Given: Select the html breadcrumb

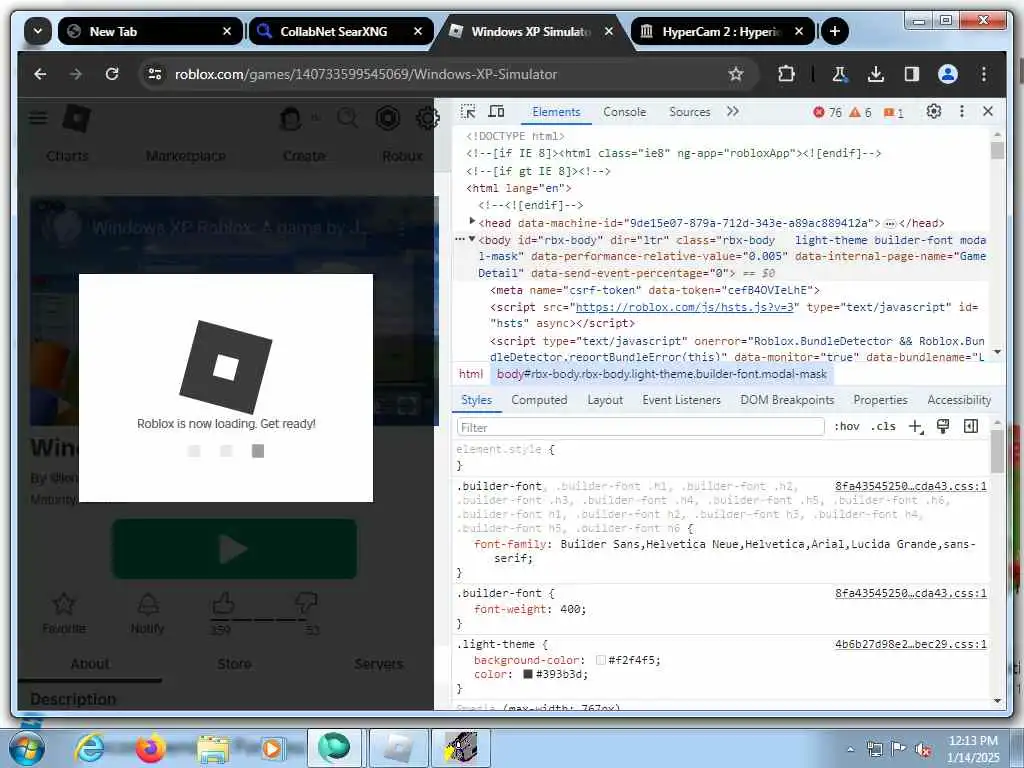Looking at the screenshot, I should tap(471, 374).
